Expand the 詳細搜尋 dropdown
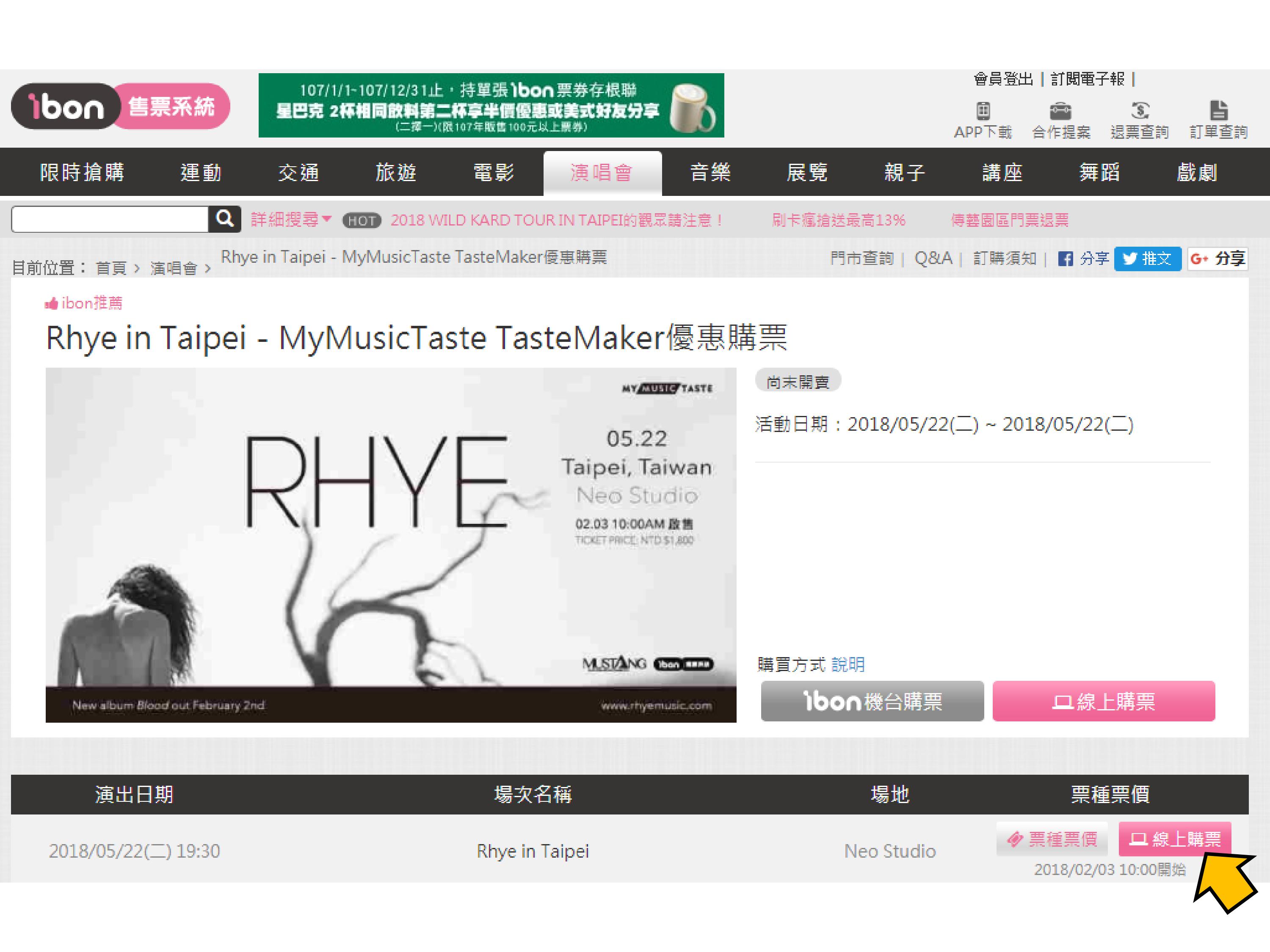 tap(290, 220)
